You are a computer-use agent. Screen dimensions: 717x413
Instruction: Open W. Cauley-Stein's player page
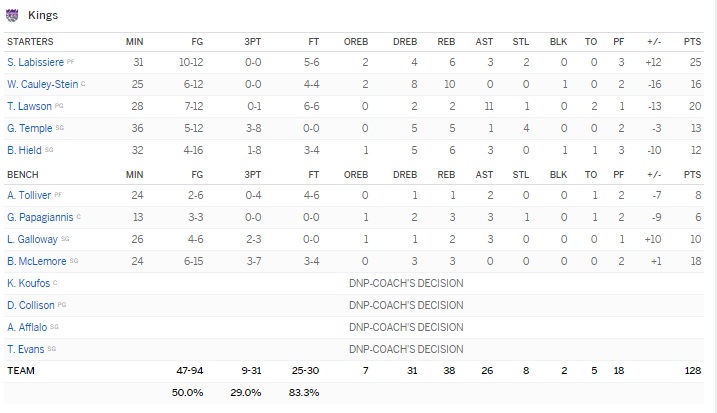click(41, 84)
